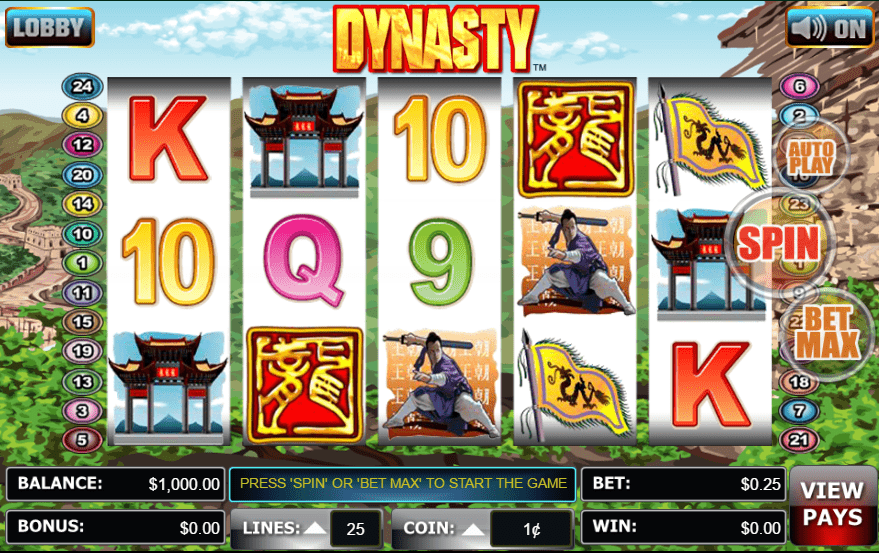Enable Auto Play mode
This screenshot has height=553, width=879.
tap(811, 158)
